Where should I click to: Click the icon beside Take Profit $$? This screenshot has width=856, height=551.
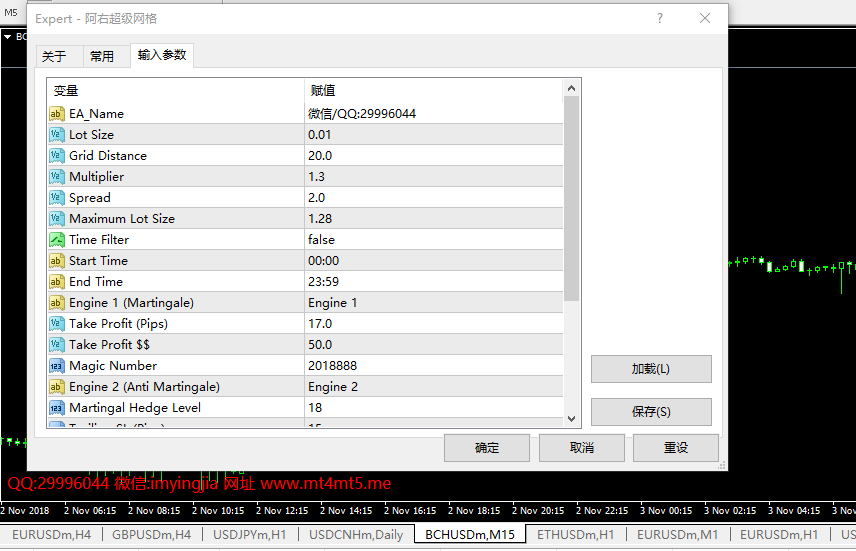pyautogui.click(x=57, y=345)
